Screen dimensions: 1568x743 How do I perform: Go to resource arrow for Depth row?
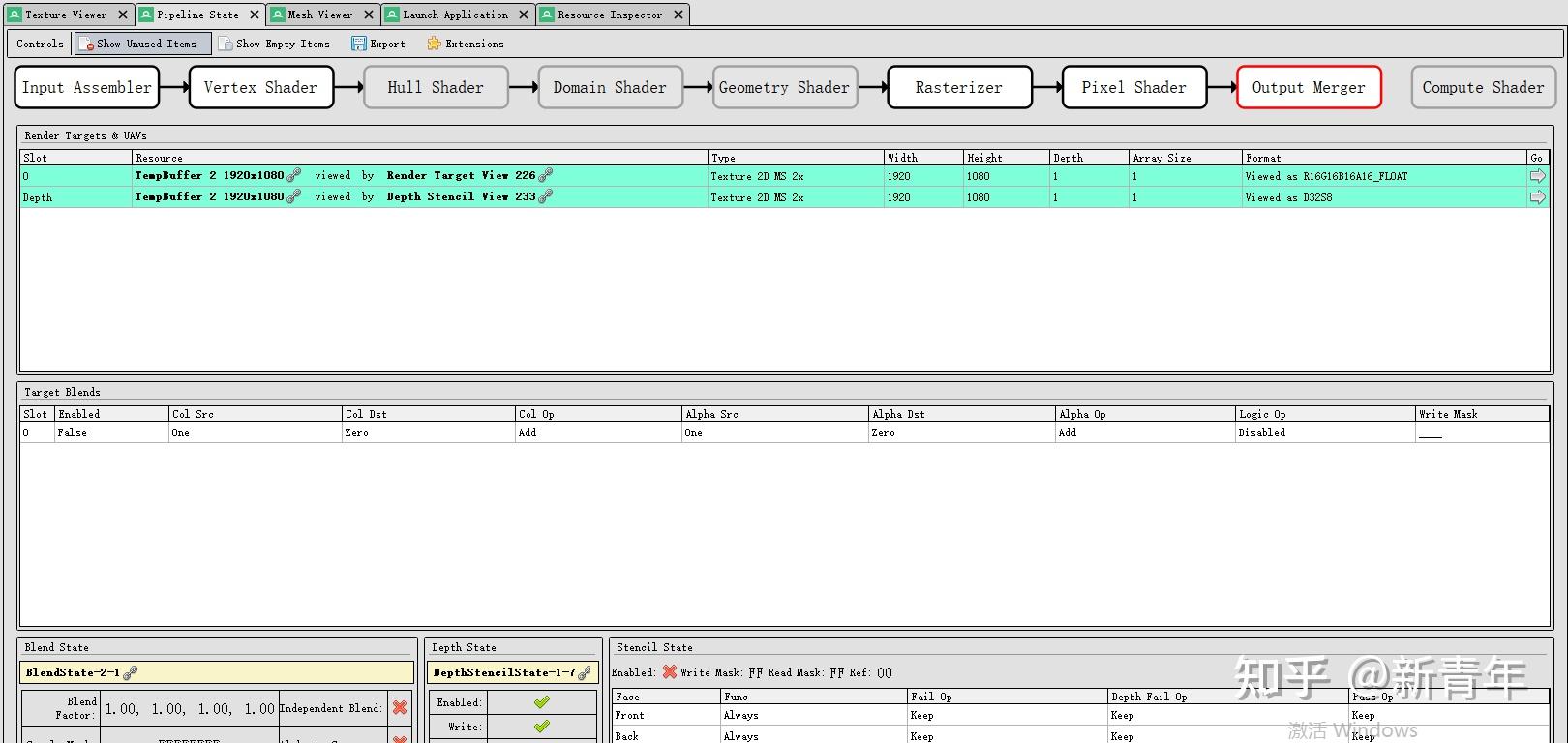pos(1537,197)
